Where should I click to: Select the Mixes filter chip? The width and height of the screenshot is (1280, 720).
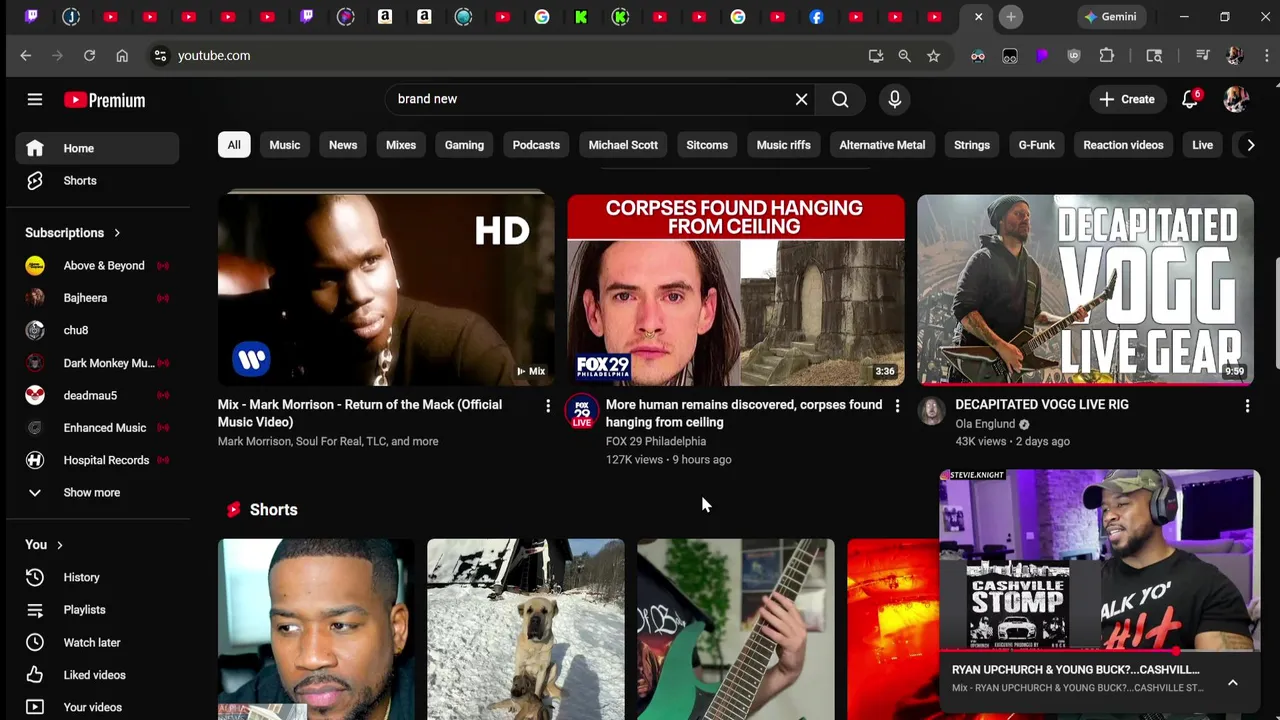click(x=401, y=145)
